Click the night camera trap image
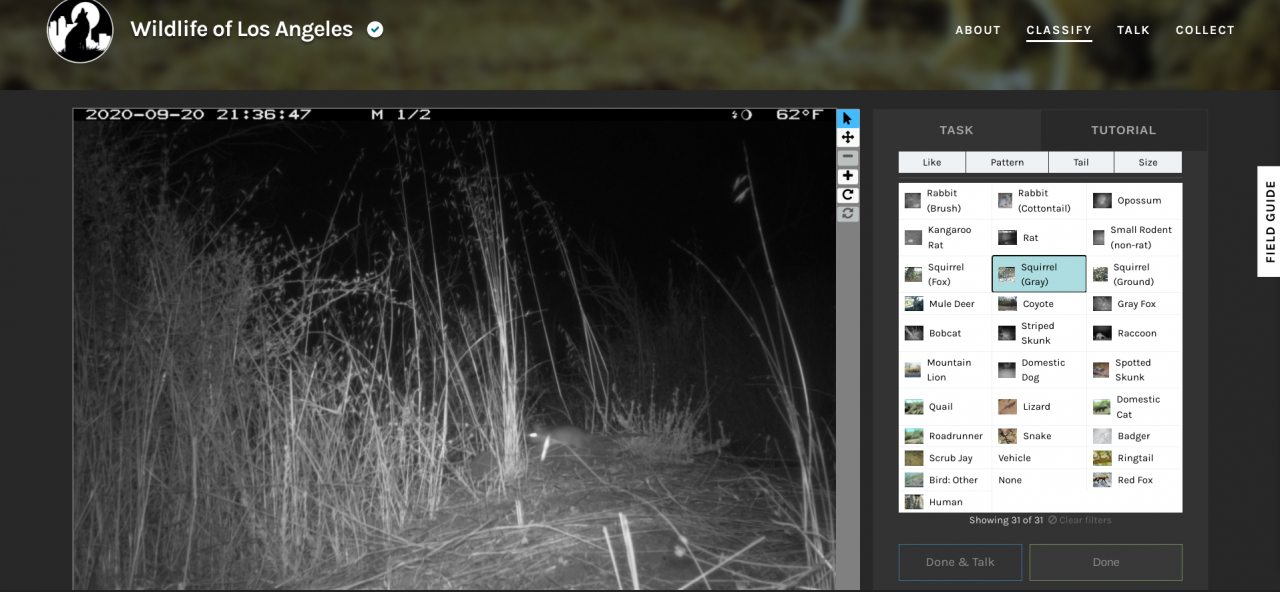The image size is (1280, 592). click(x=454, y=349)
